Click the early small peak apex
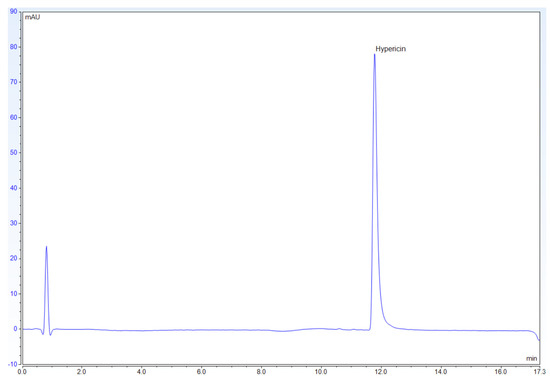The width and height of the screenshot is (550, 381). point(46,247)
